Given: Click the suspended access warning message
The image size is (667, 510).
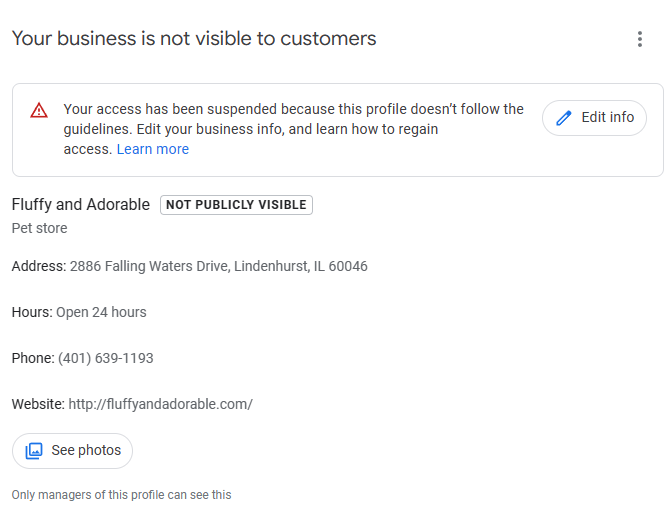Looking at the screenshot, I should 294,129.
